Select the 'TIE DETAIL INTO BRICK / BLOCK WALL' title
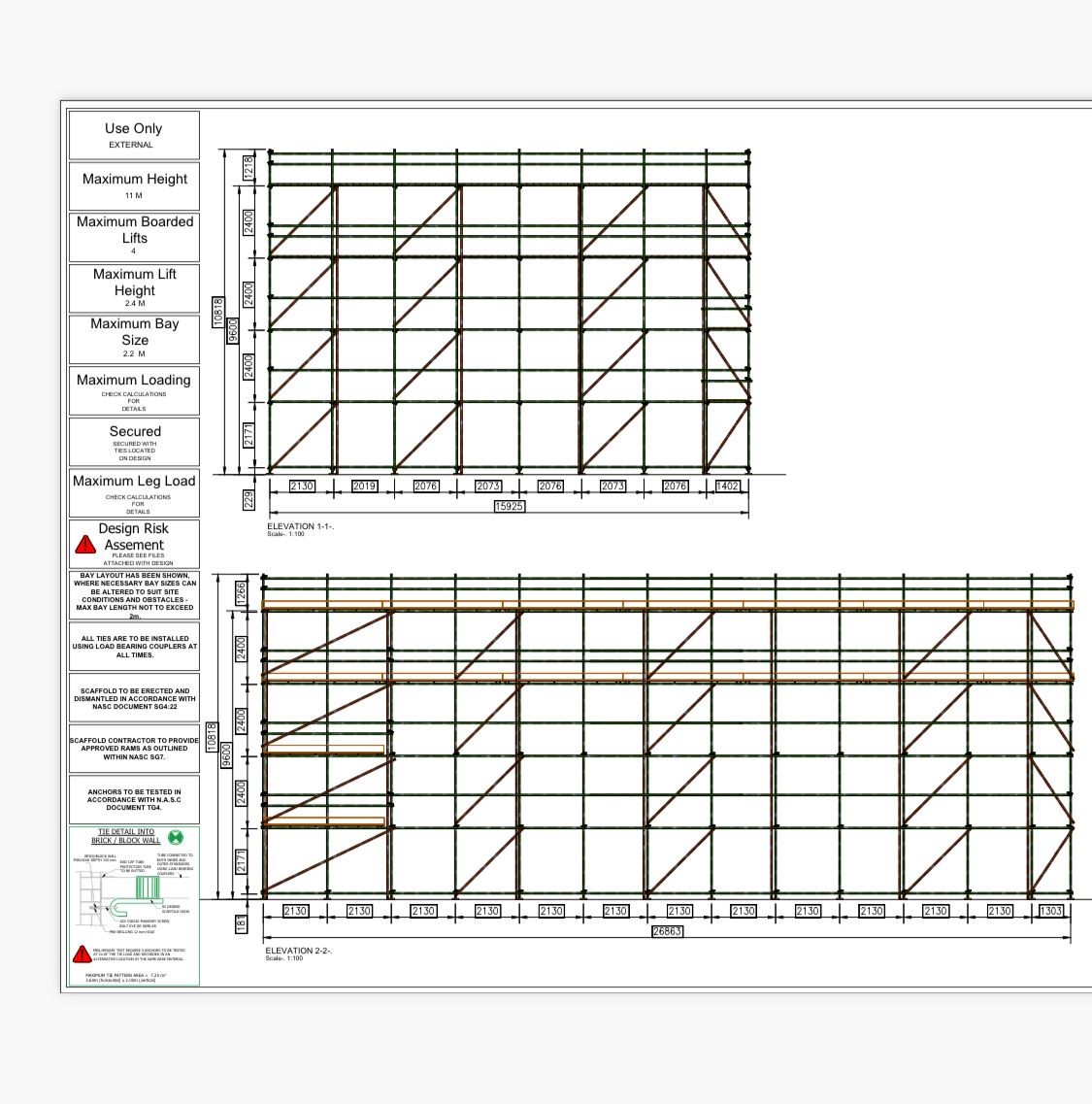The height and width of the screenshot is (1104, 1092). point(126,836)
